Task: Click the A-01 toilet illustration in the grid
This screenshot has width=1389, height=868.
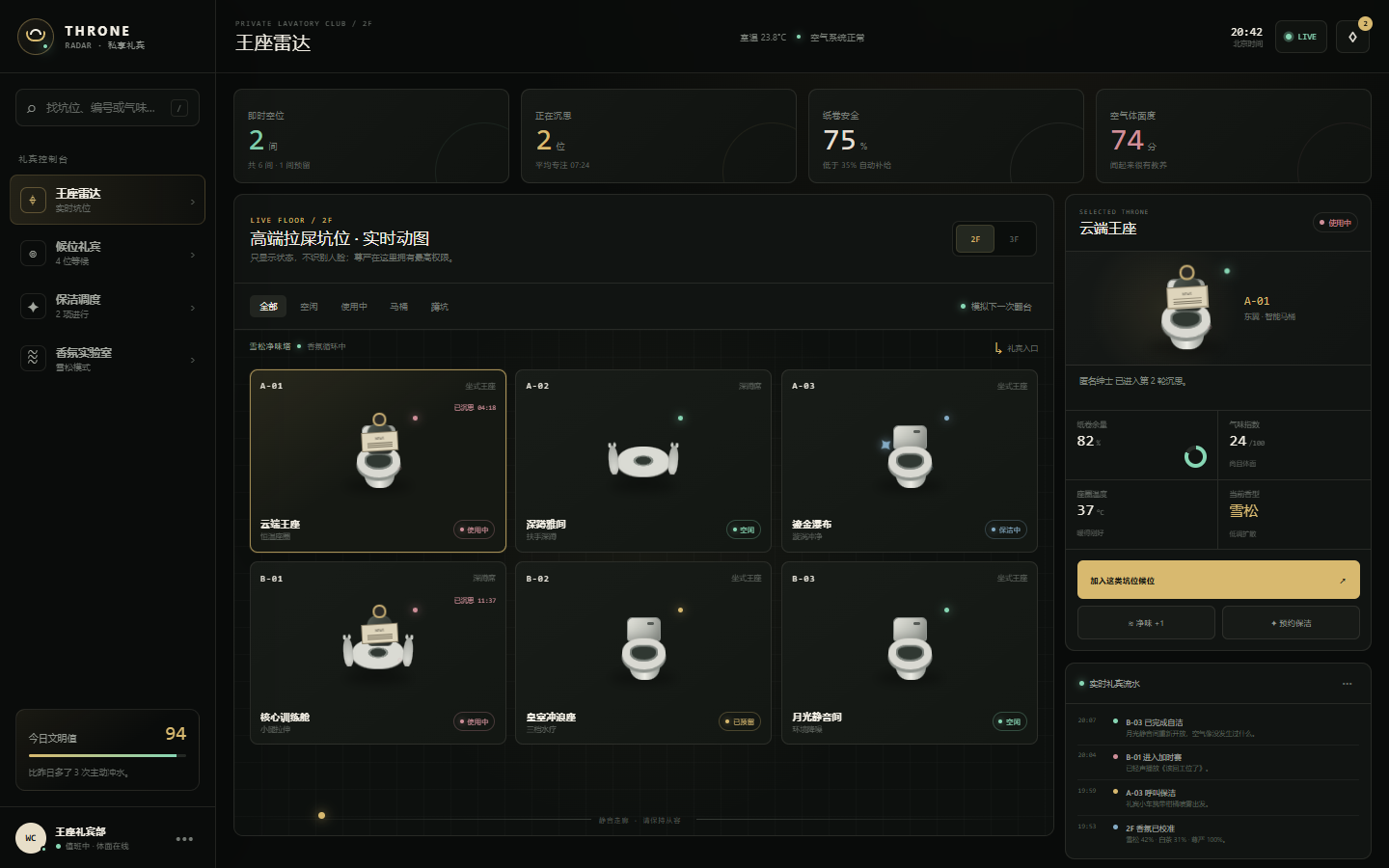Action: coord(379,451)
